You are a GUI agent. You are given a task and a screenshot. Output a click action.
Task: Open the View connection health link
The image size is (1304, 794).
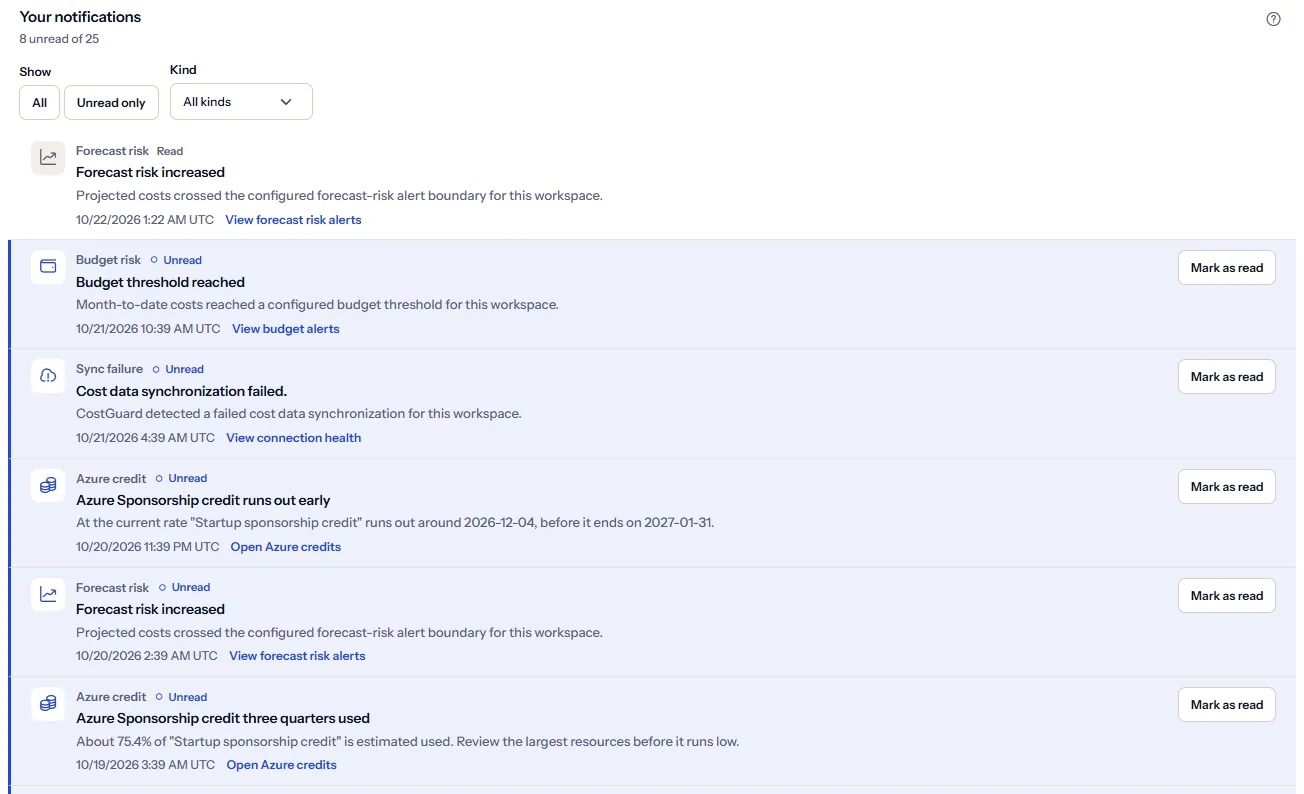(293, 438)
